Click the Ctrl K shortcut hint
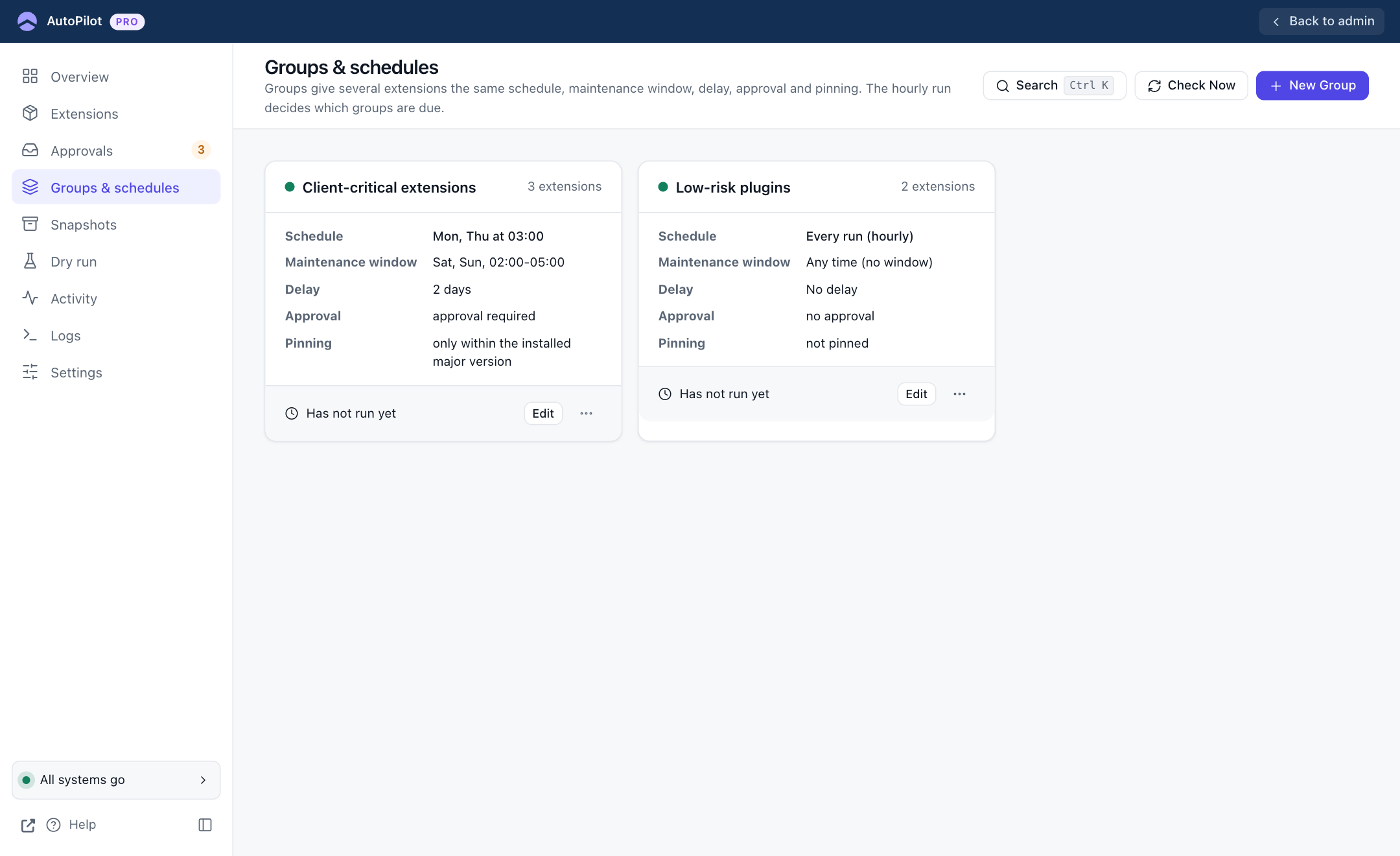 pyautogui.click(x=1089, y=86)
